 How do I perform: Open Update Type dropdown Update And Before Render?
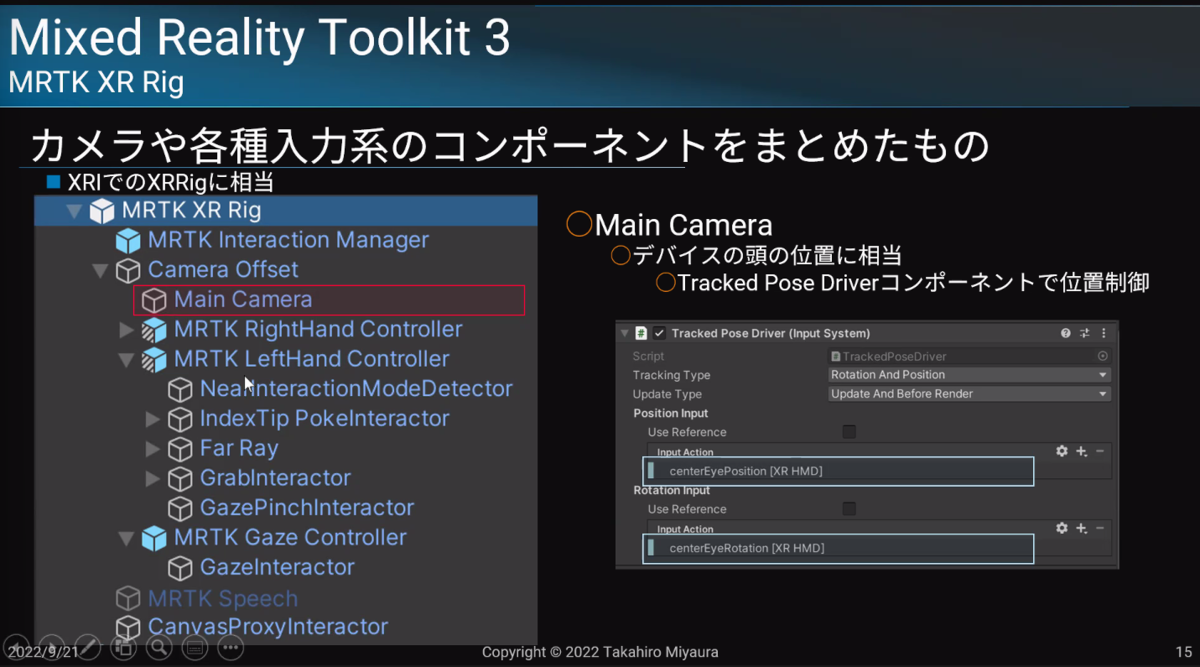tap(969, 394)
